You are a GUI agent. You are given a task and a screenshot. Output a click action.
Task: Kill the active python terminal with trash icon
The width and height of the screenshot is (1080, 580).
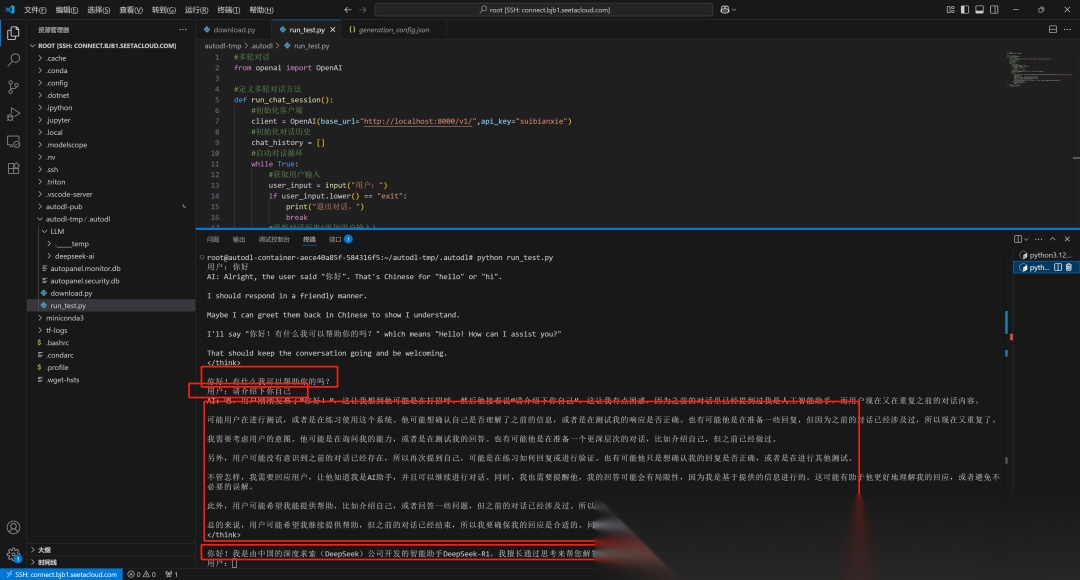coord(1069,267)
